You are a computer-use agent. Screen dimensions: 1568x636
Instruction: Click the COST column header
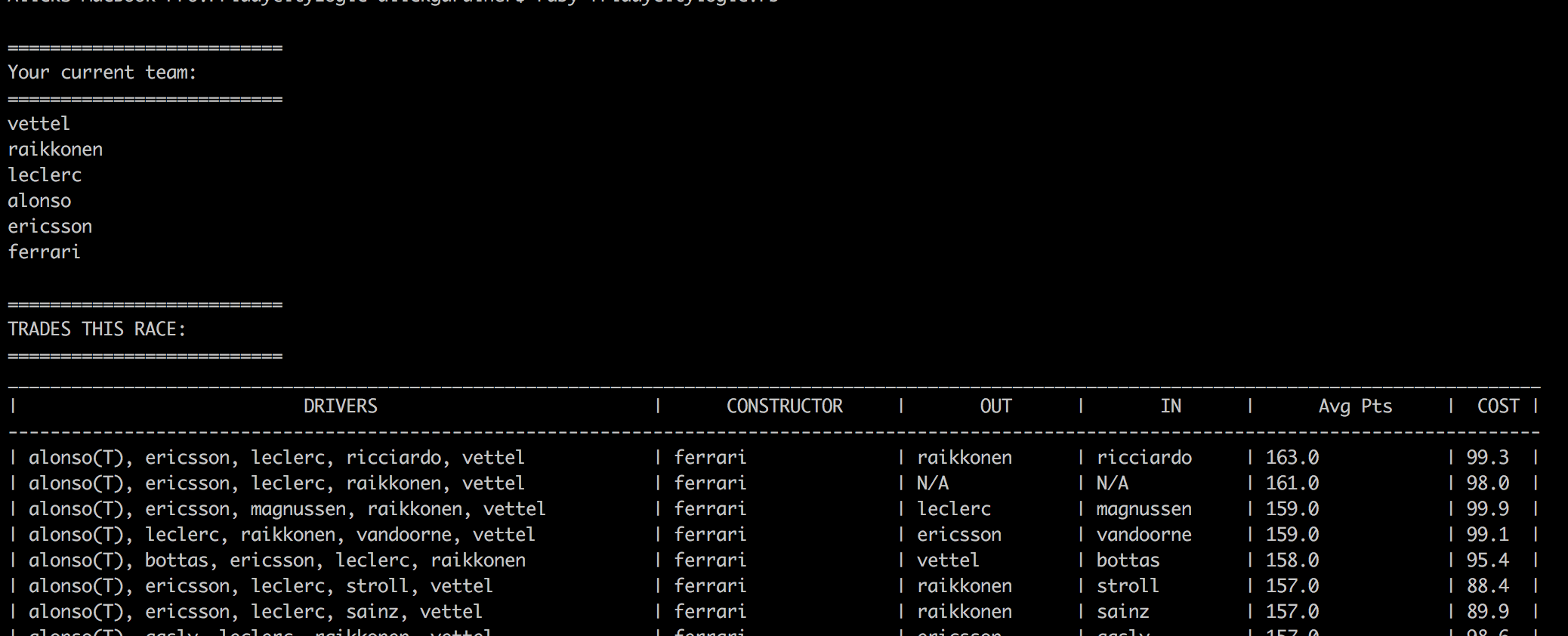click(x=1499, y=406)
